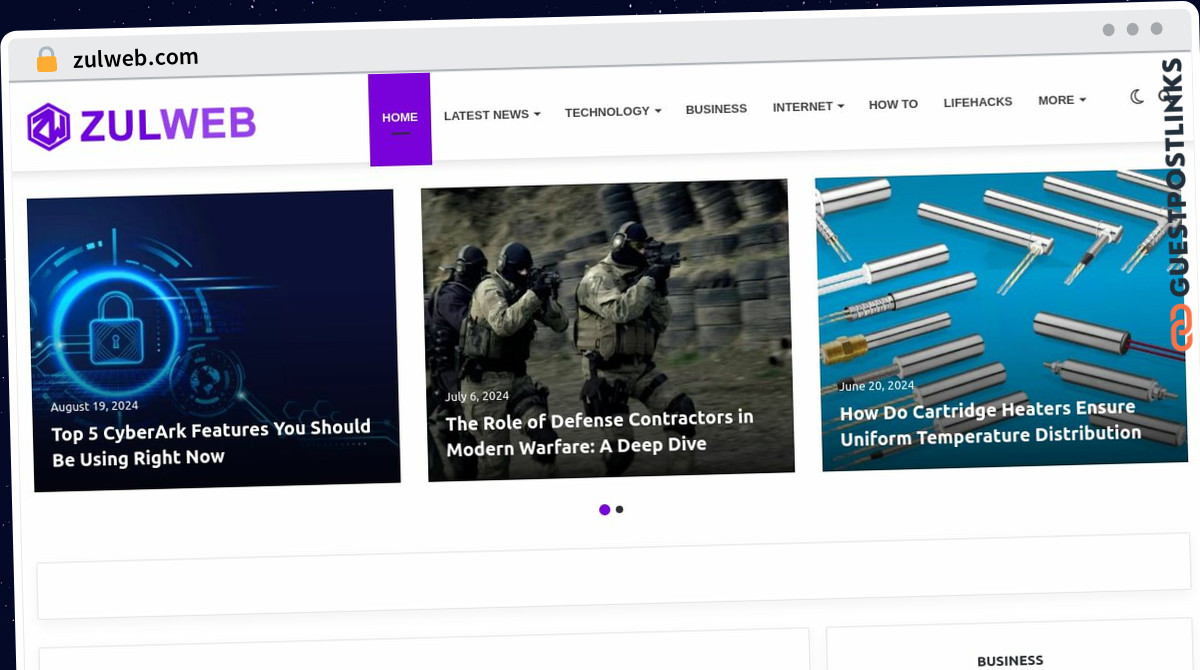Expand the Technology dropdown menu

pos(613,112)
